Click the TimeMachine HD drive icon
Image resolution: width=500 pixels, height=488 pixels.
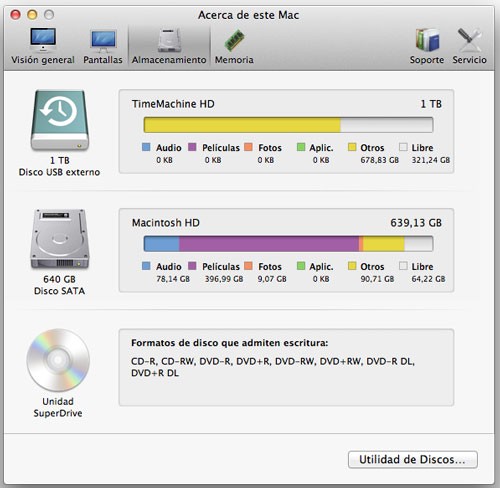tap(60, 121)
